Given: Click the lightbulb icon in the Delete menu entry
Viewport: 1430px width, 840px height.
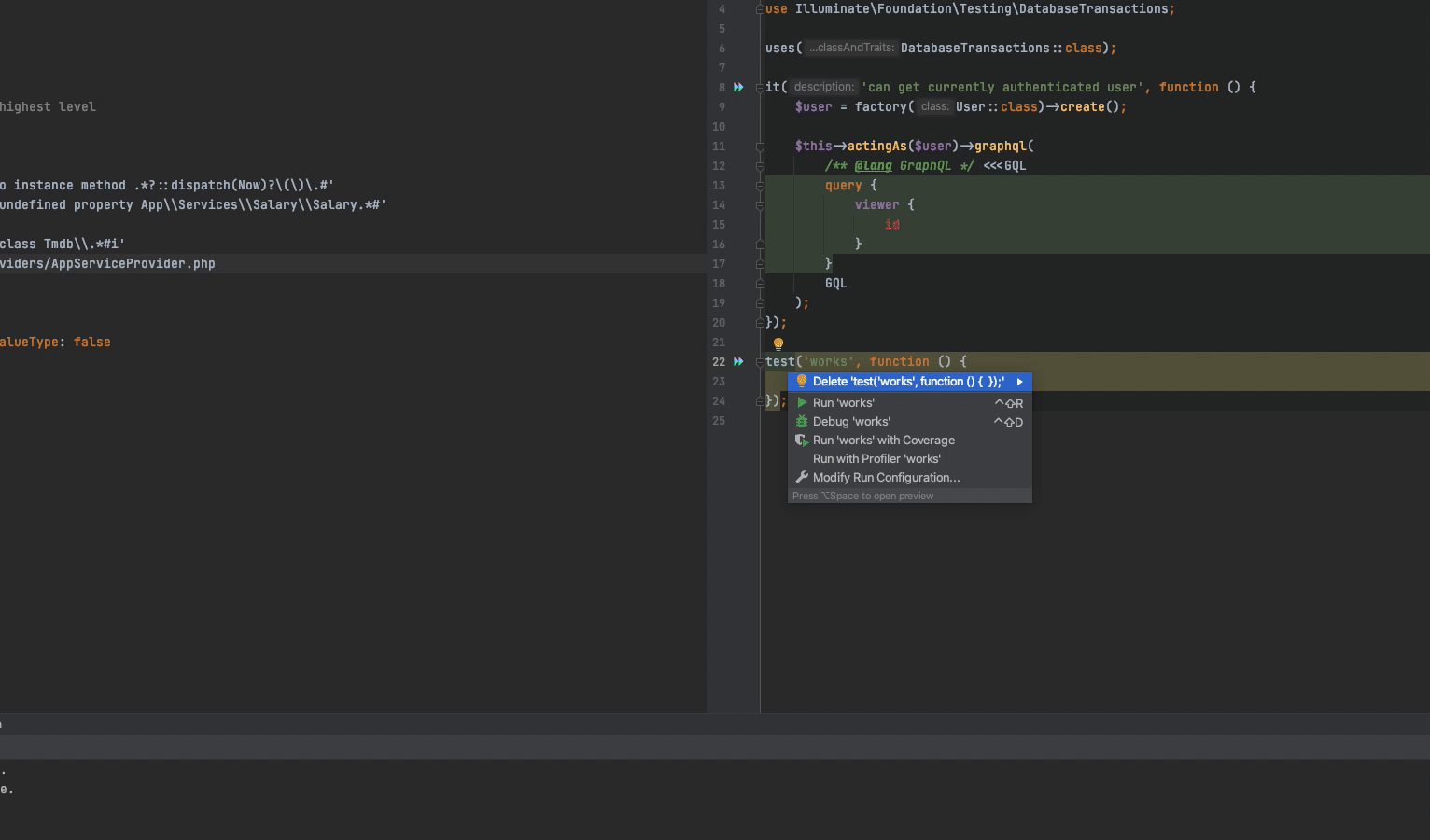Looking at the screenshot, I should click(801, 381).
